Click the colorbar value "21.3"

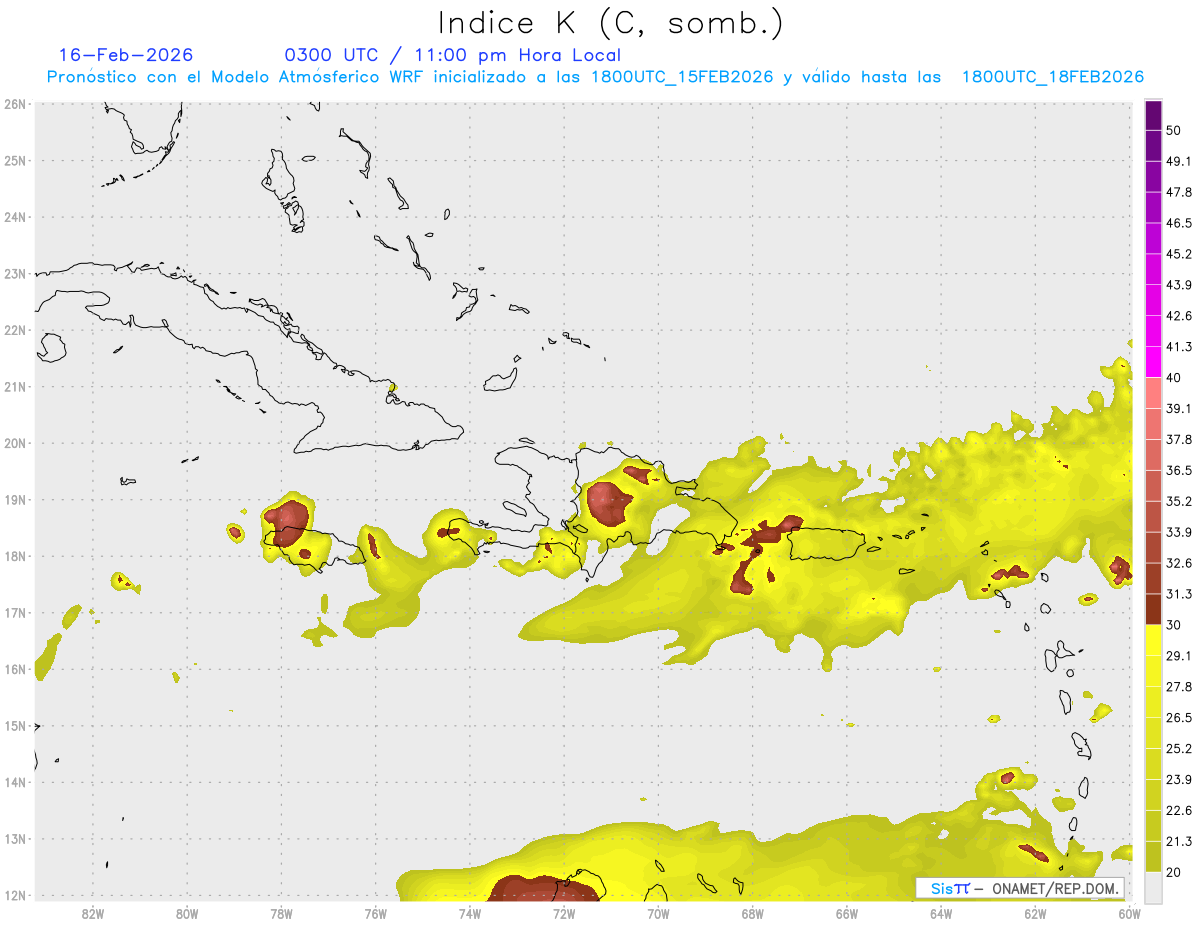click(x=1178, y=842)
